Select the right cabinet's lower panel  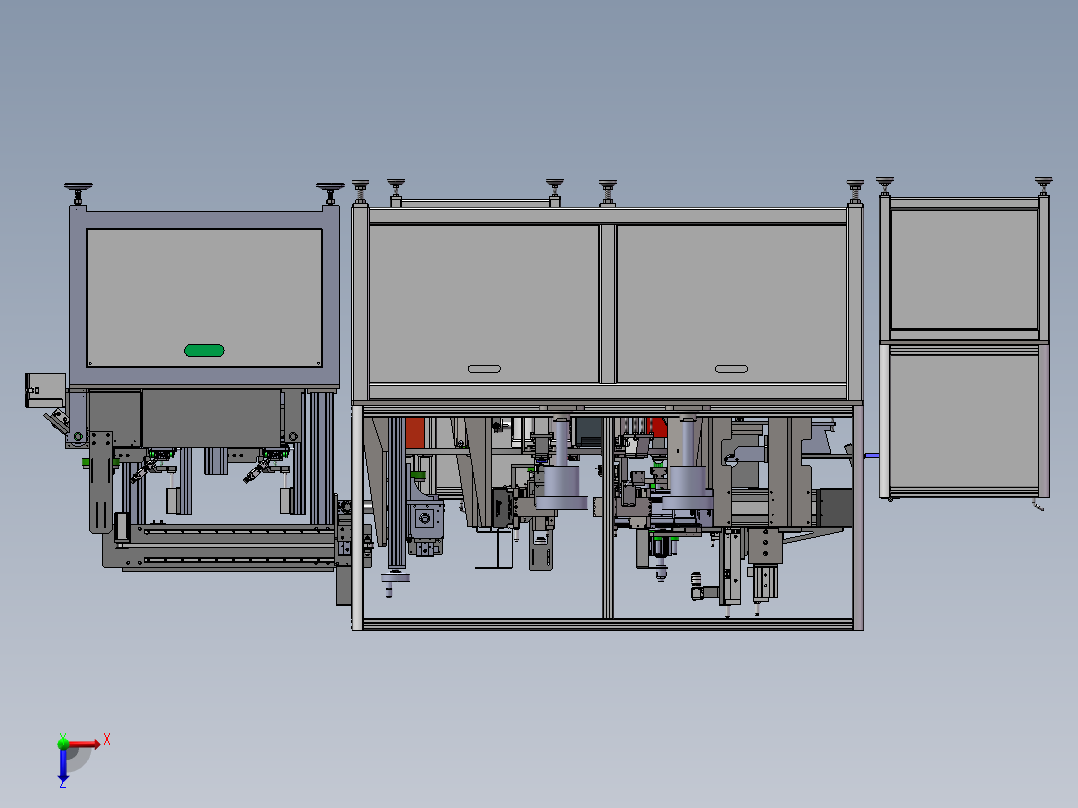coord(964,421)
